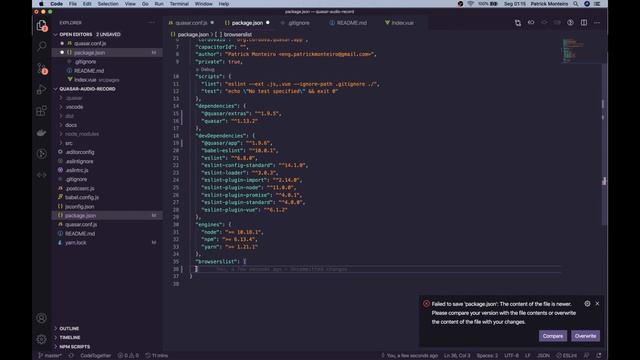Open editor more actions ellipsis
The height and width of the screenshot is (360, 640).
597,23
